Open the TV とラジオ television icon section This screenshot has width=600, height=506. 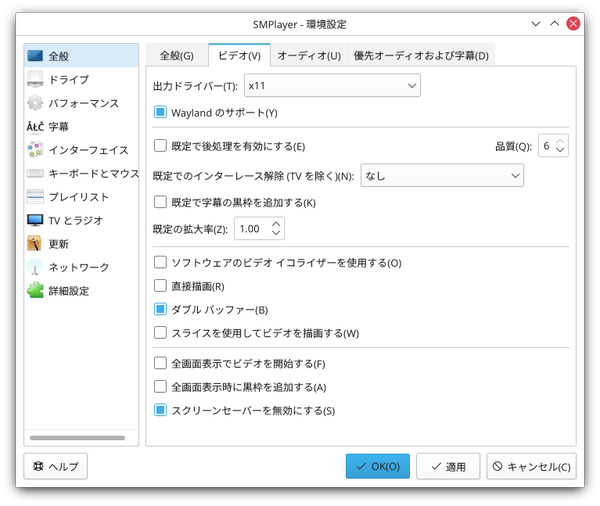point(35,220)
